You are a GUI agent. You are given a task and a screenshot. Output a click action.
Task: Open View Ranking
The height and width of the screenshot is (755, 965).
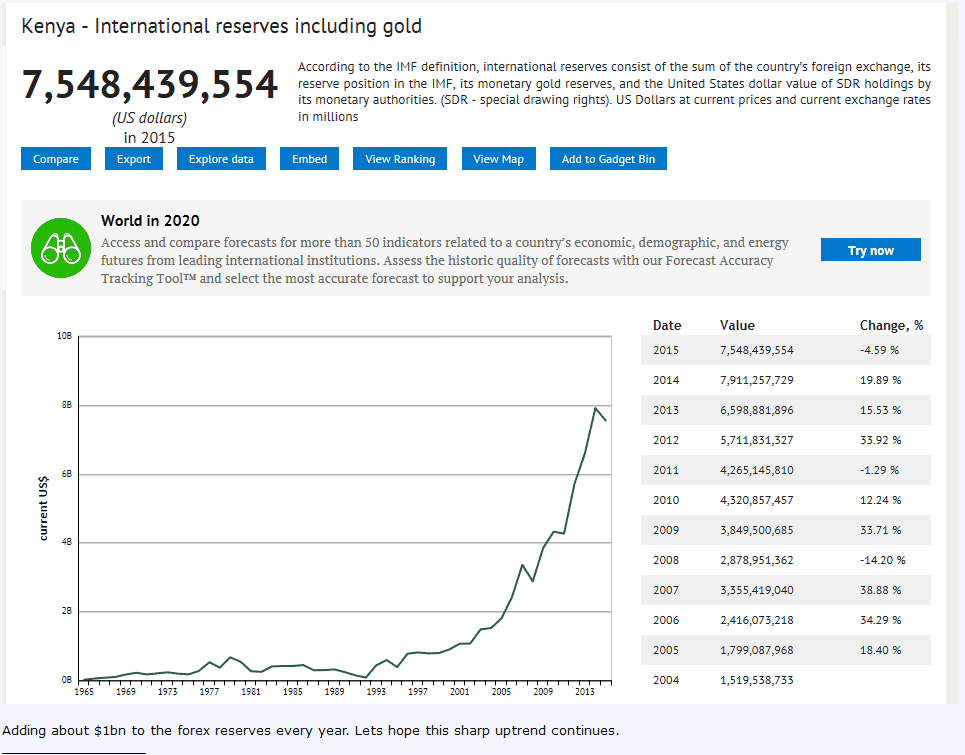tap(400, 159)
